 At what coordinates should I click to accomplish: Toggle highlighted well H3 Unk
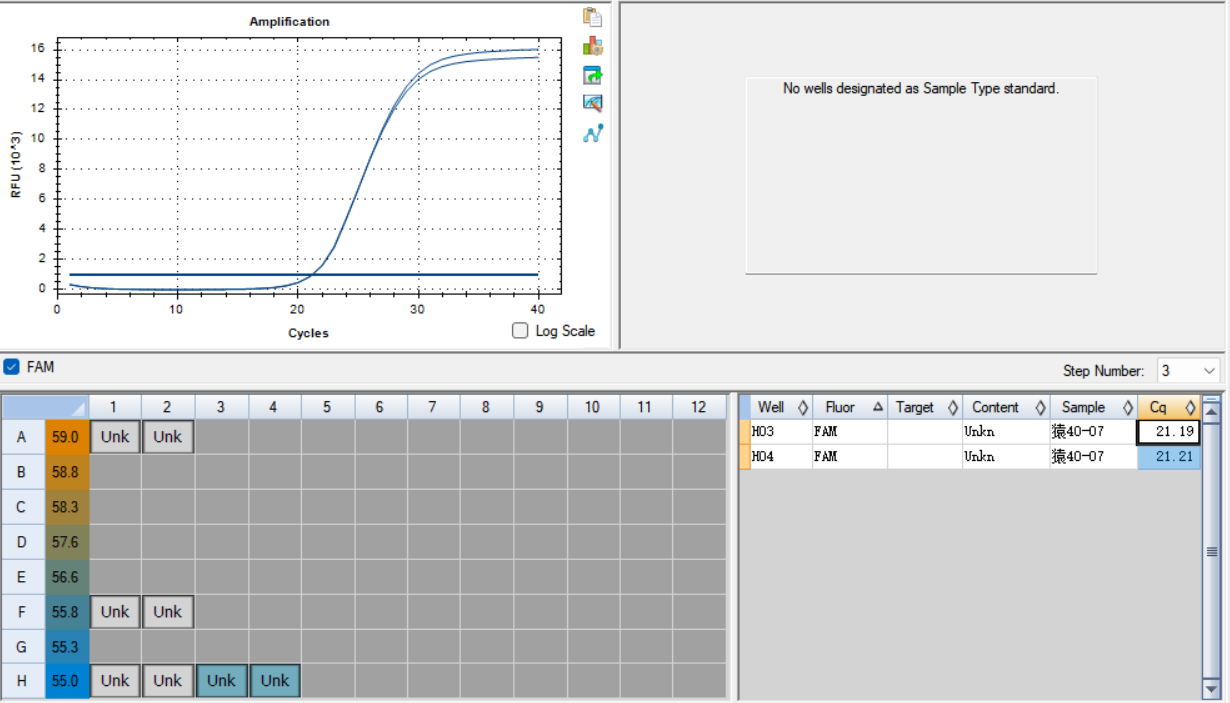(x=221, y=681)
